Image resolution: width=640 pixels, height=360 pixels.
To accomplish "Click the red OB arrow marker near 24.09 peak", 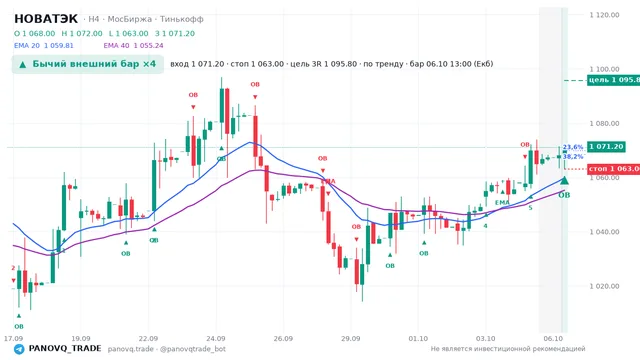I will point(255,97).
